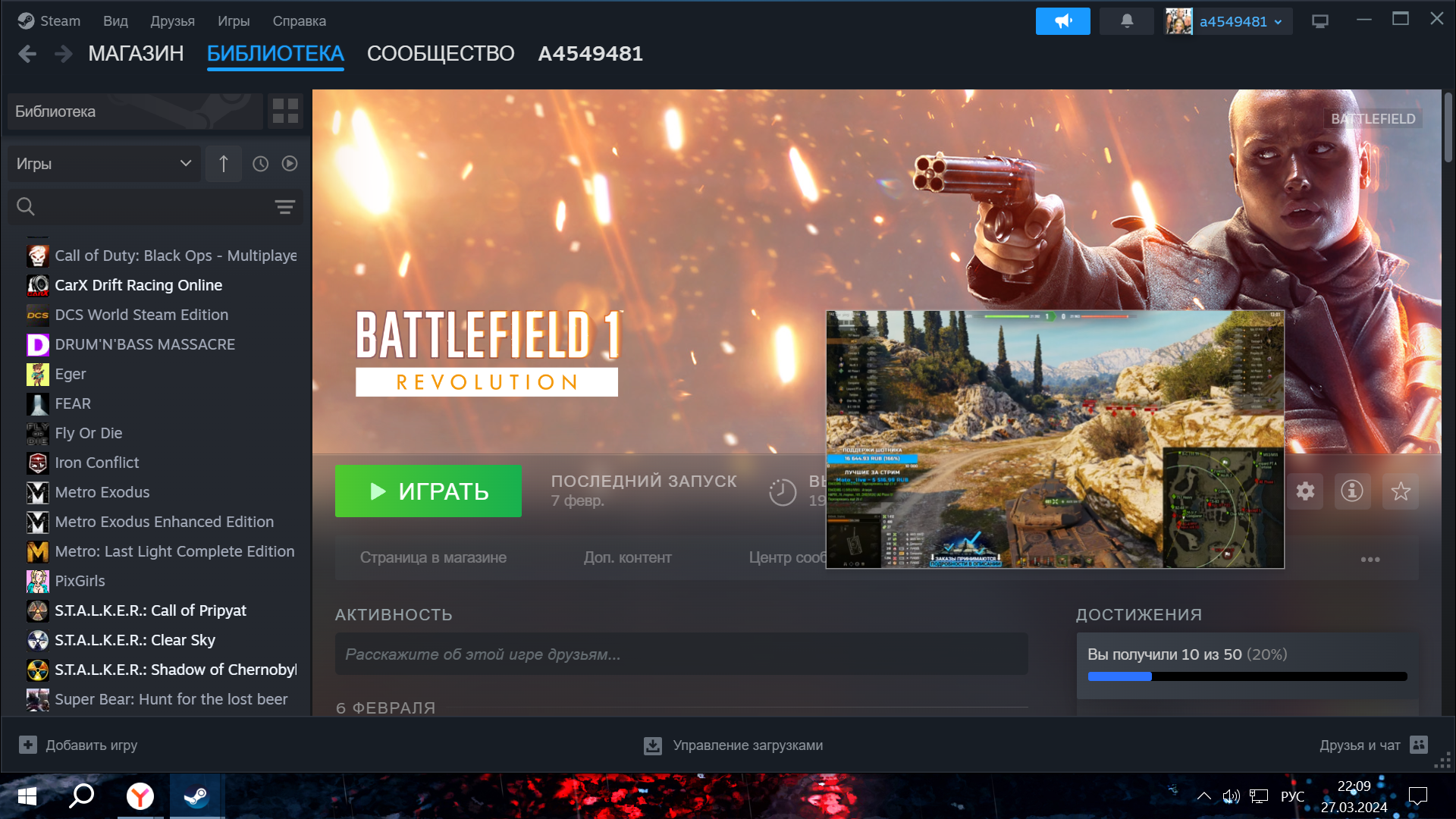The image size is (1456, 819).
Task: Open the notifications bell
Action: click(1127, 21)
